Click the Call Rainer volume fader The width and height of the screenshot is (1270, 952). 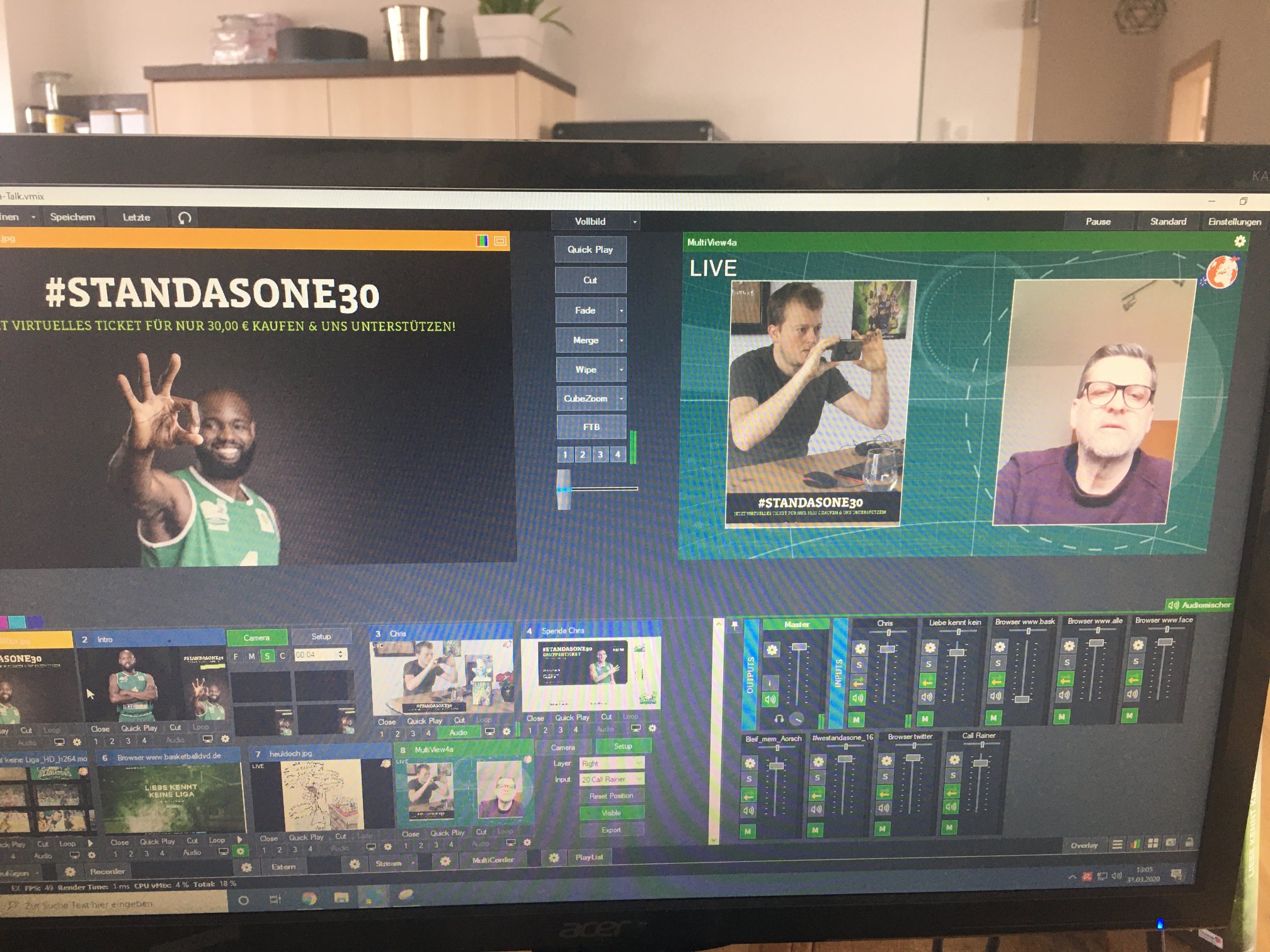click(981, 763)
